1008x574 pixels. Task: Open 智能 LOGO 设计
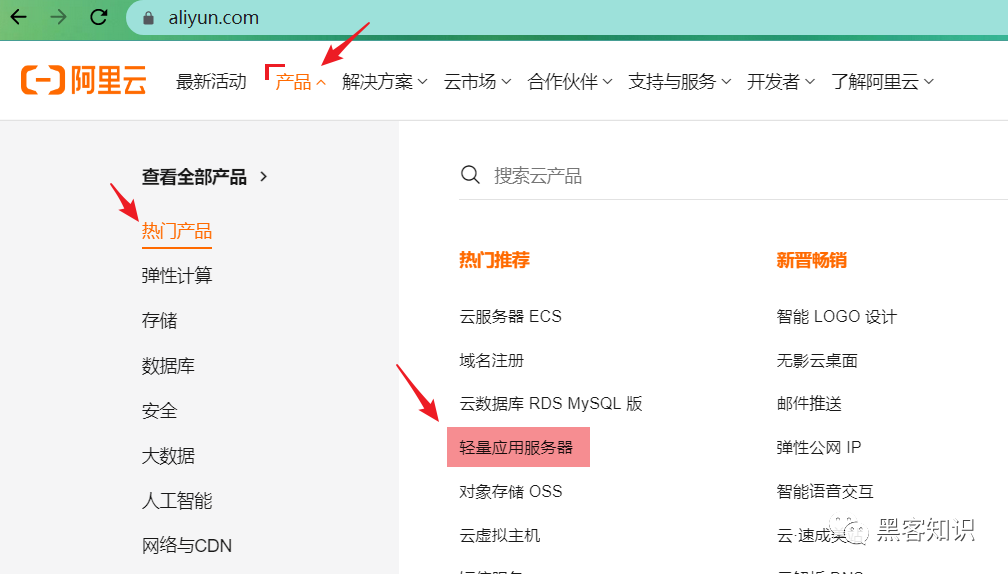pyautogui.click(x=836, y=316)
